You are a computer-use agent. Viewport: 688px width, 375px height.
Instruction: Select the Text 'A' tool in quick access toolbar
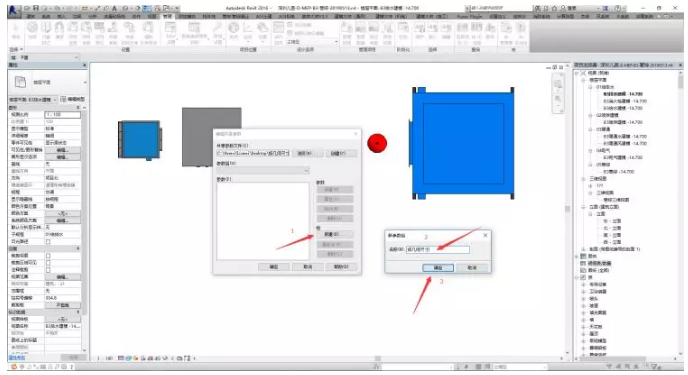pos(115,8)
